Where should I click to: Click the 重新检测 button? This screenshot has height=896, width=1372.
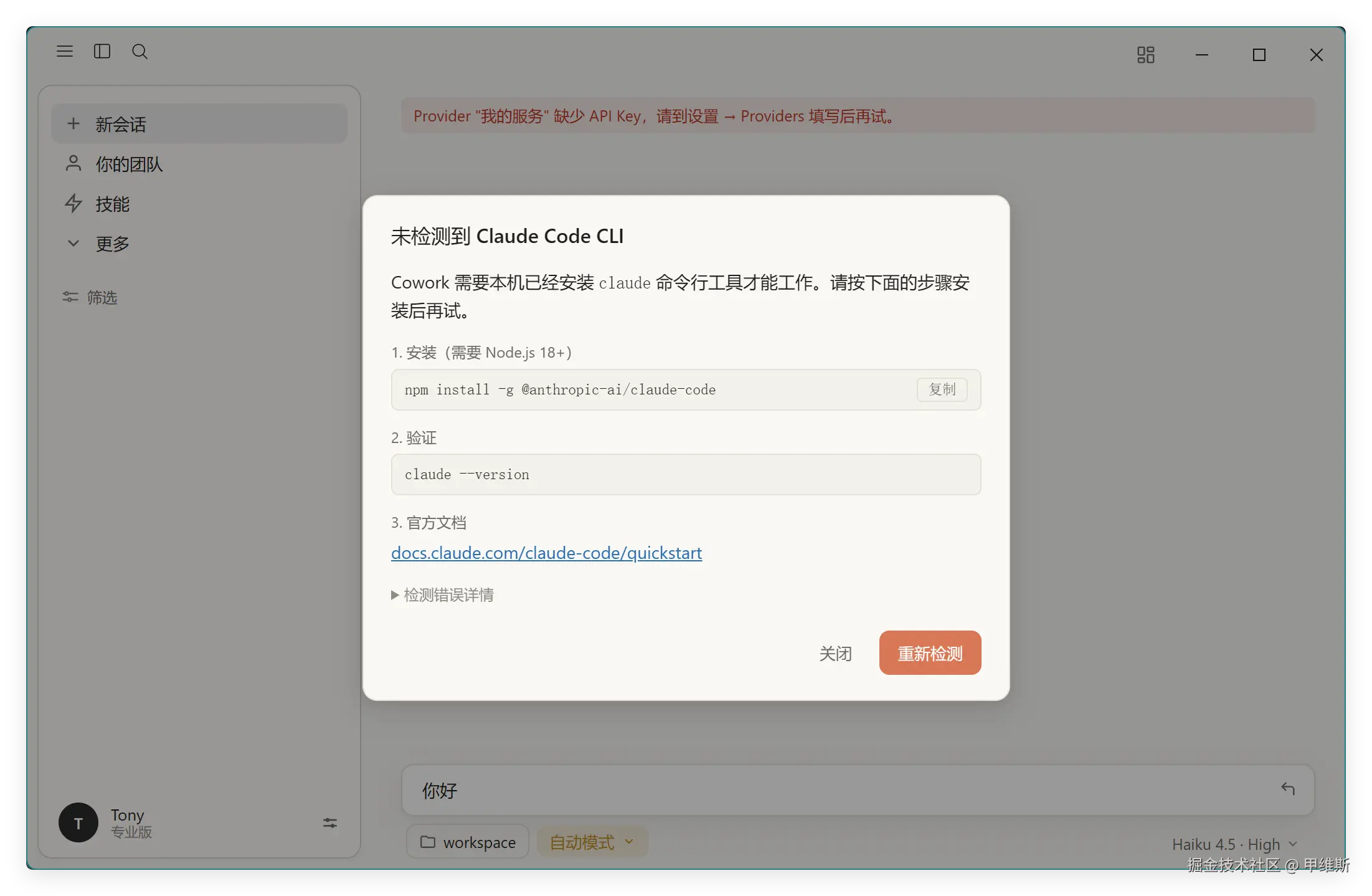point(930,653)
